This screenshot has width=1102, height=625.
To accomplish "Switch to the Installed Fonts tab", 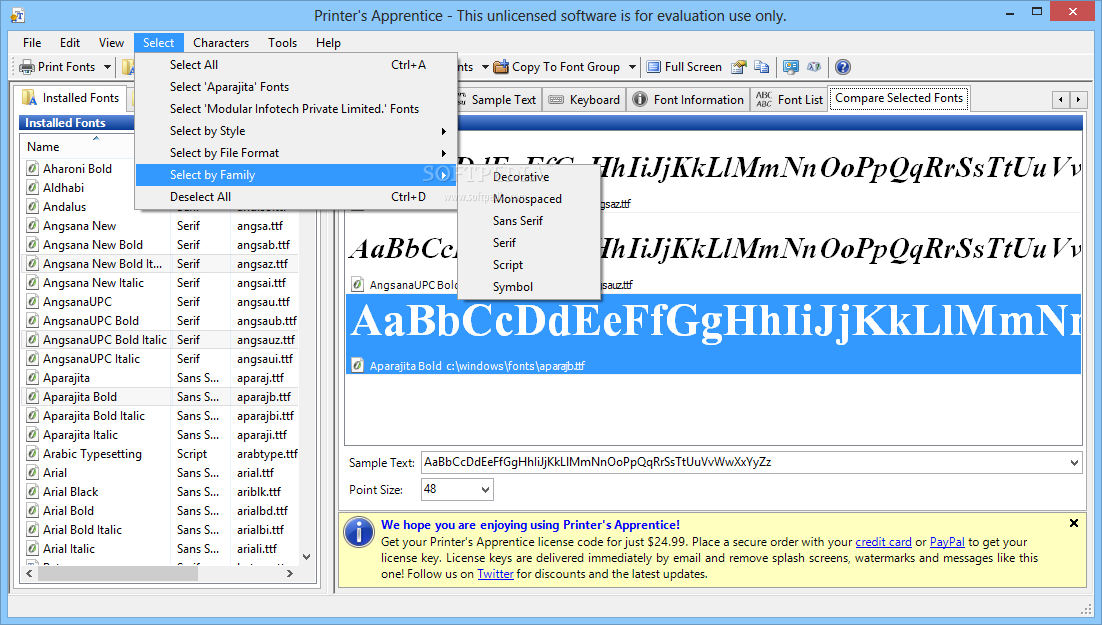I will click(70, 98).
